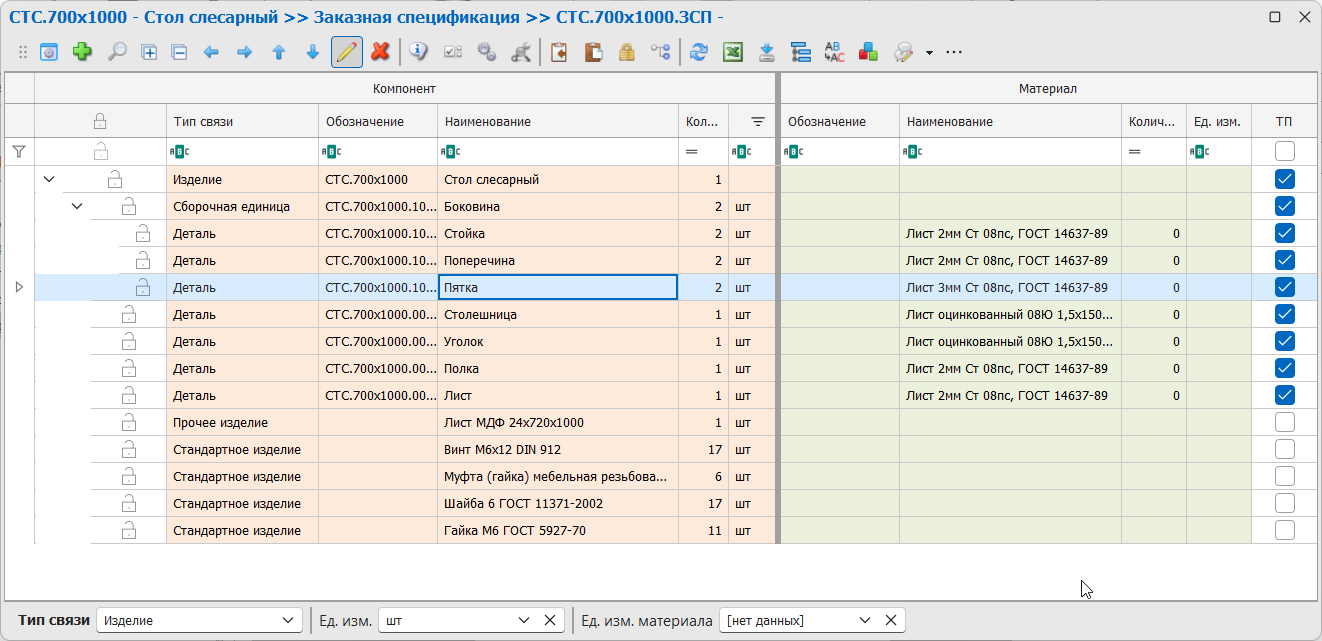Click the green plus add icon
The height and width of the screenshot is (641, 1322).
(82, 52)
